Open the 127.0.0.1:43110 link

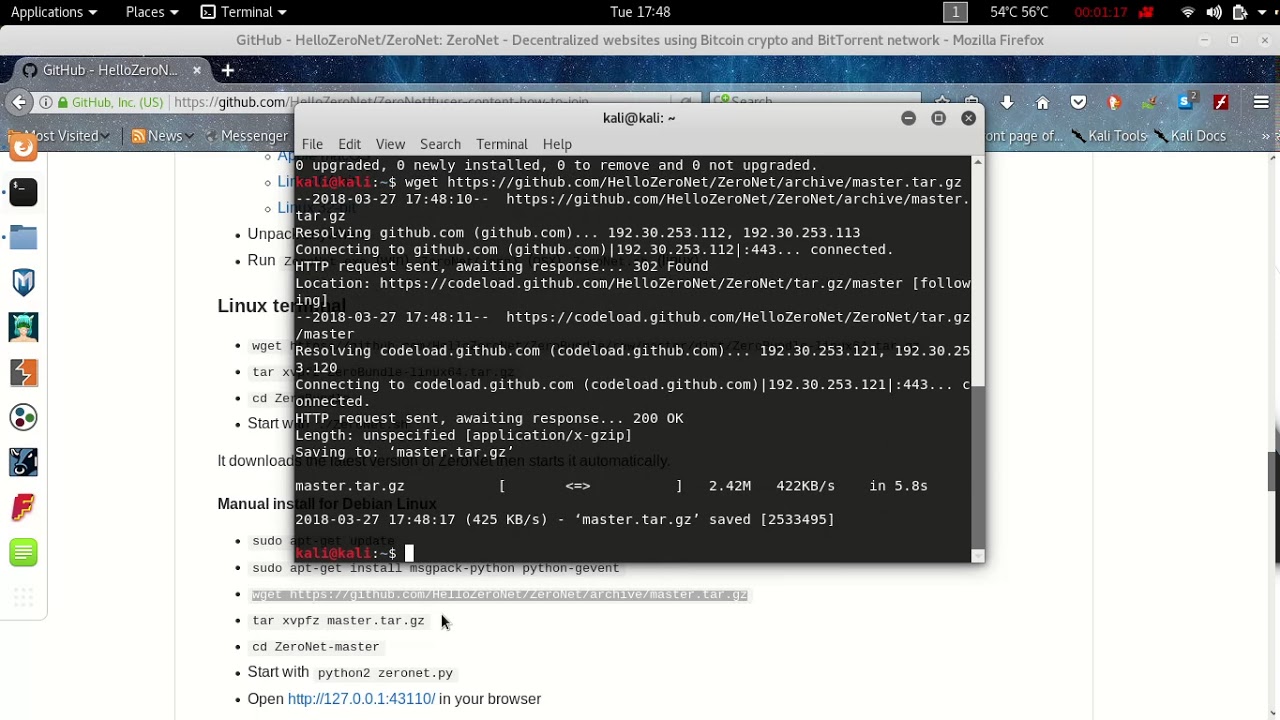pos(361,699)
